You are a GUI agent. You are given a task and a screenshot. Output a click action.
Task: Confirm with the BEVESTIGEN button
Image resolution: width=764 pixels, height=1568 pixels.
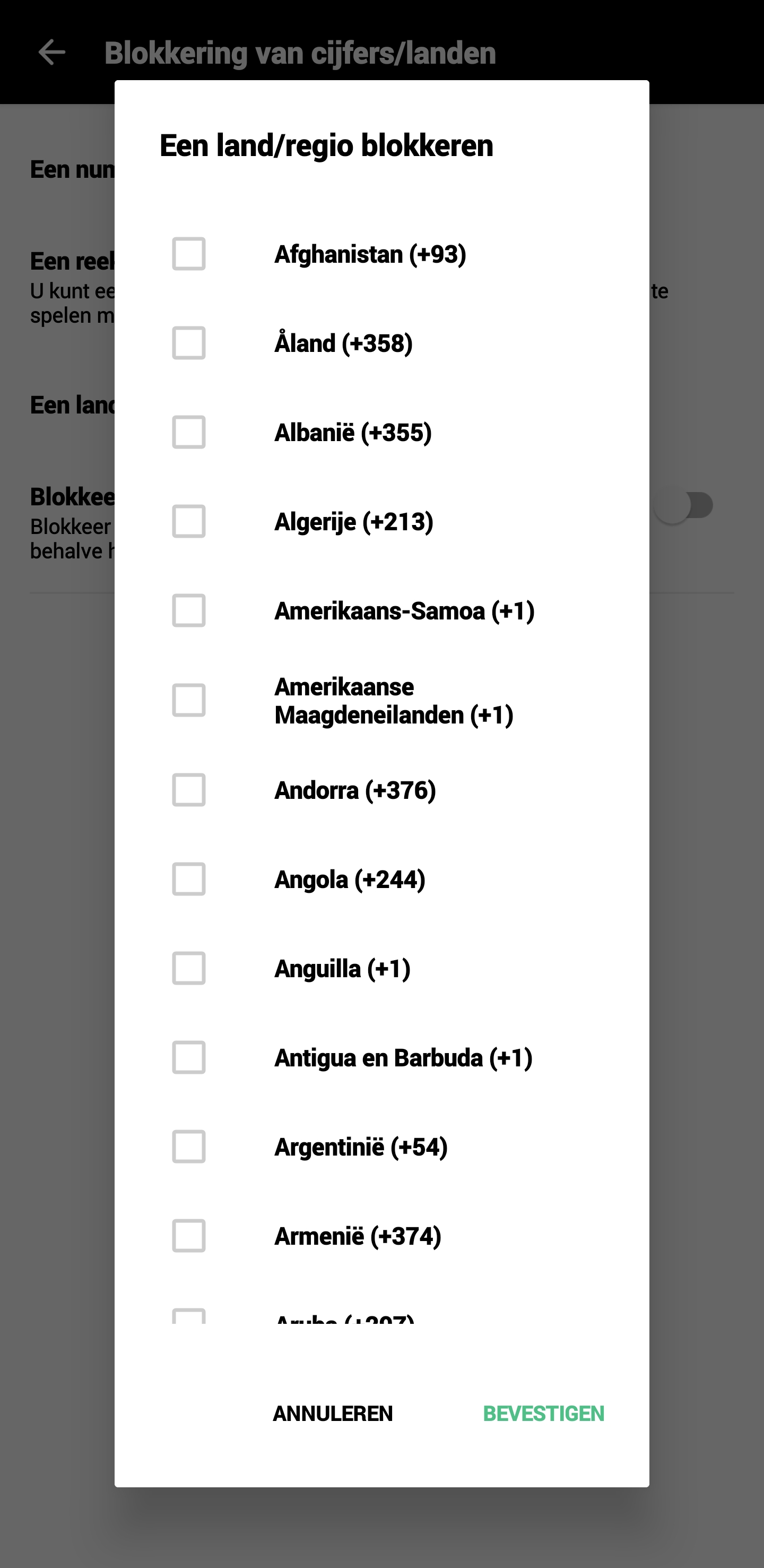coord(543,1414)
